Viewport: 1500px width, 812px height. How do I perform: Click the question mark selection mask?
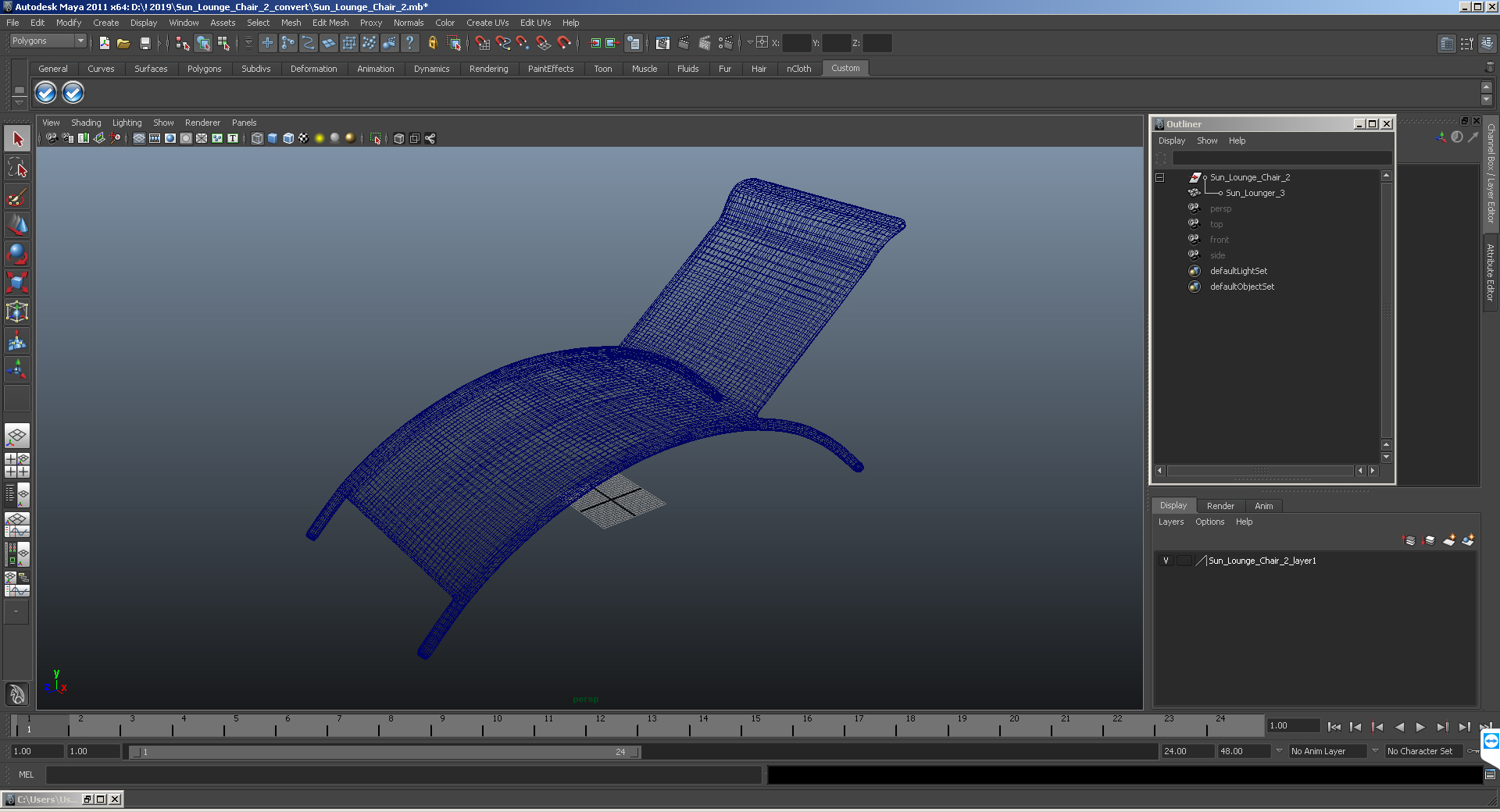(410, 43)
